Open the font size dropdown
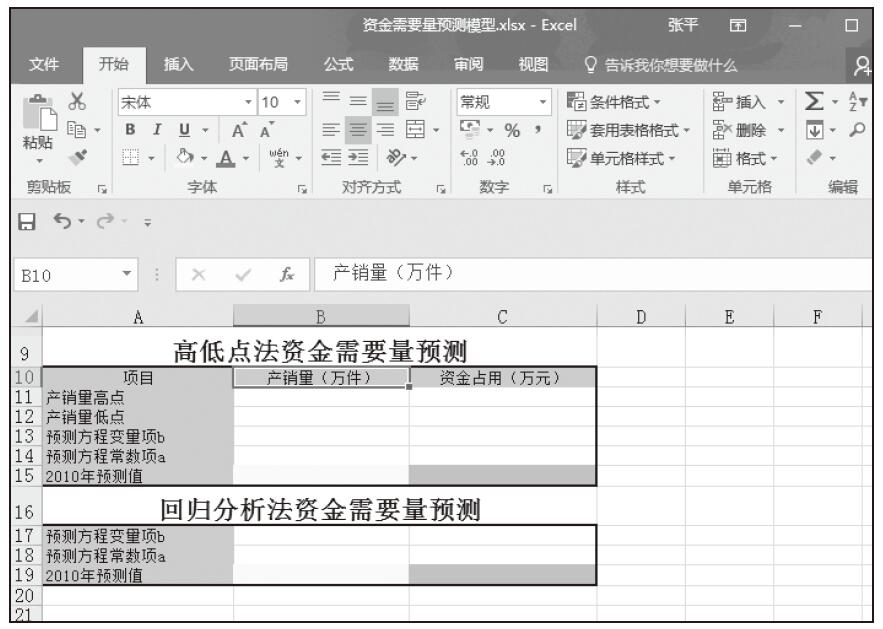This screenshot has width=883, height=629. point(296,102)
